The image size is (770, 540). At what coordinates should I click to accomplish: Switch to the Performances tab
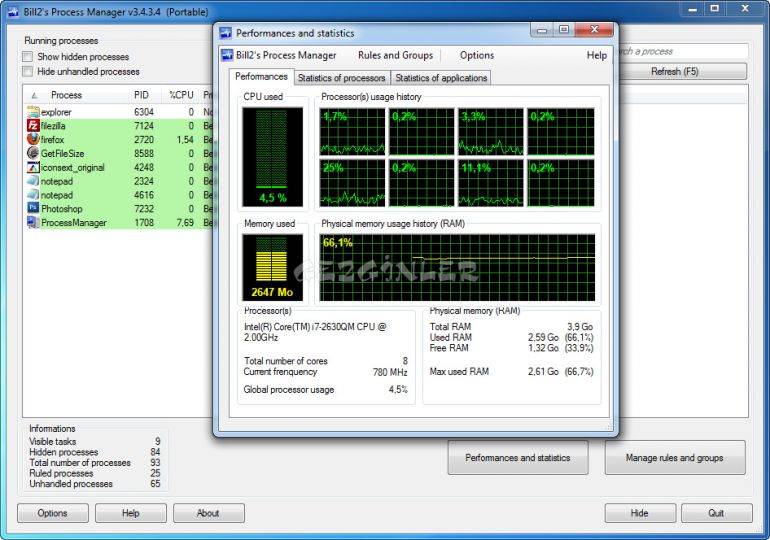click(x=261, y=77)
